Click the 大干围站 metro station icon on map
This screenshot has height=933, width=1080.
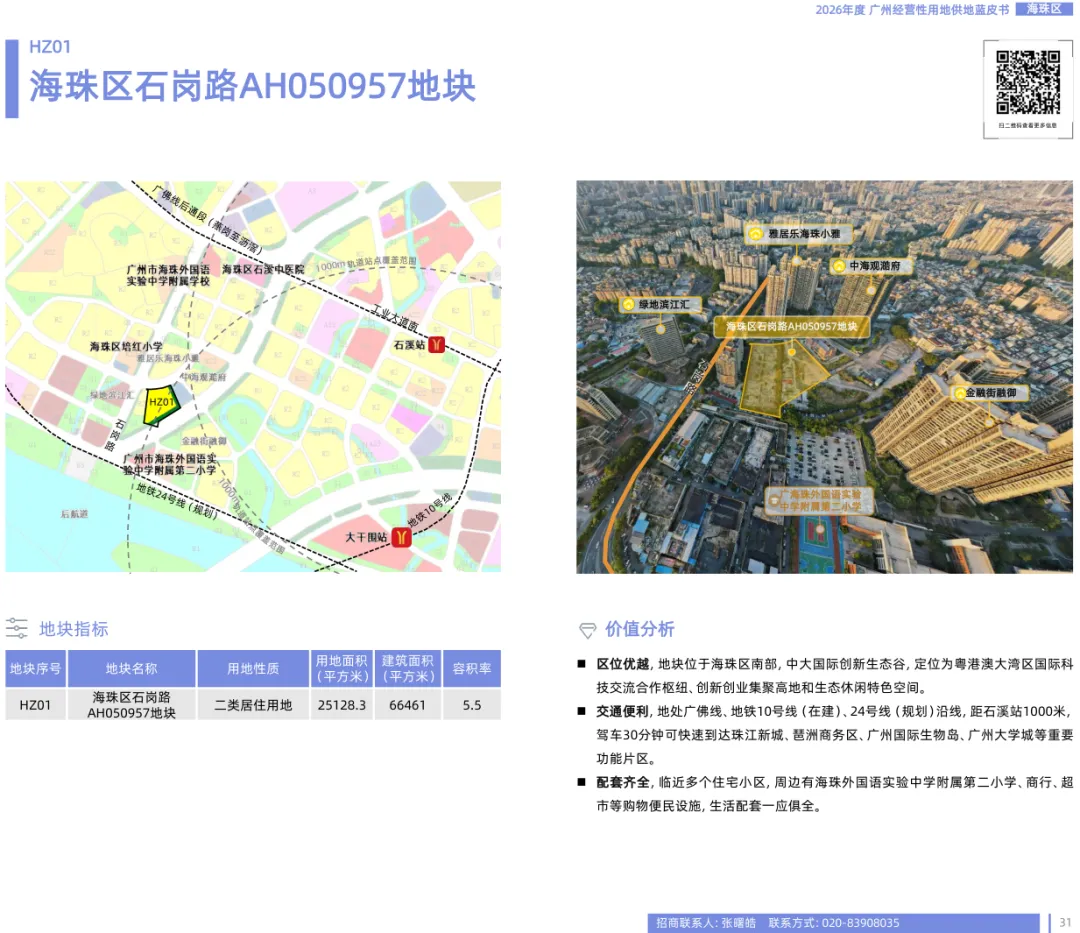(402, 537)
